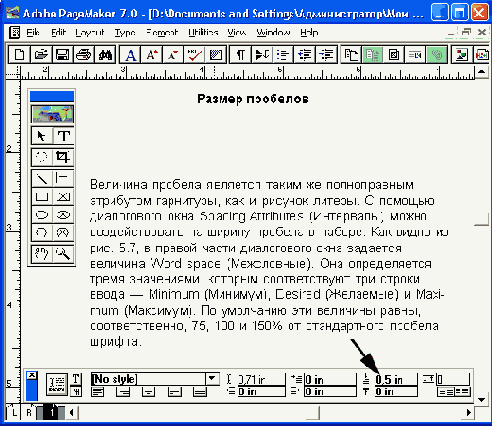Click the spell check icon
The image size is (492, 426).
click(x=194, y=54)
